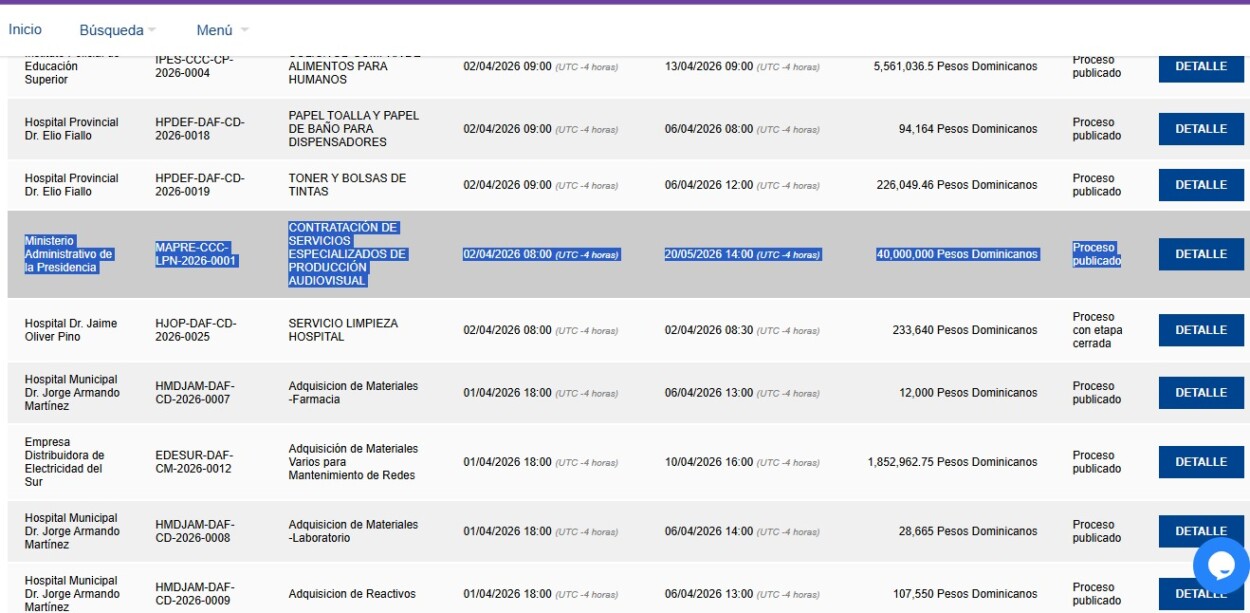Viewport: 1250px width, 613px height.
Task: Click Empresa Distribuidora de Electricidad del Sur
Action: 64,462
